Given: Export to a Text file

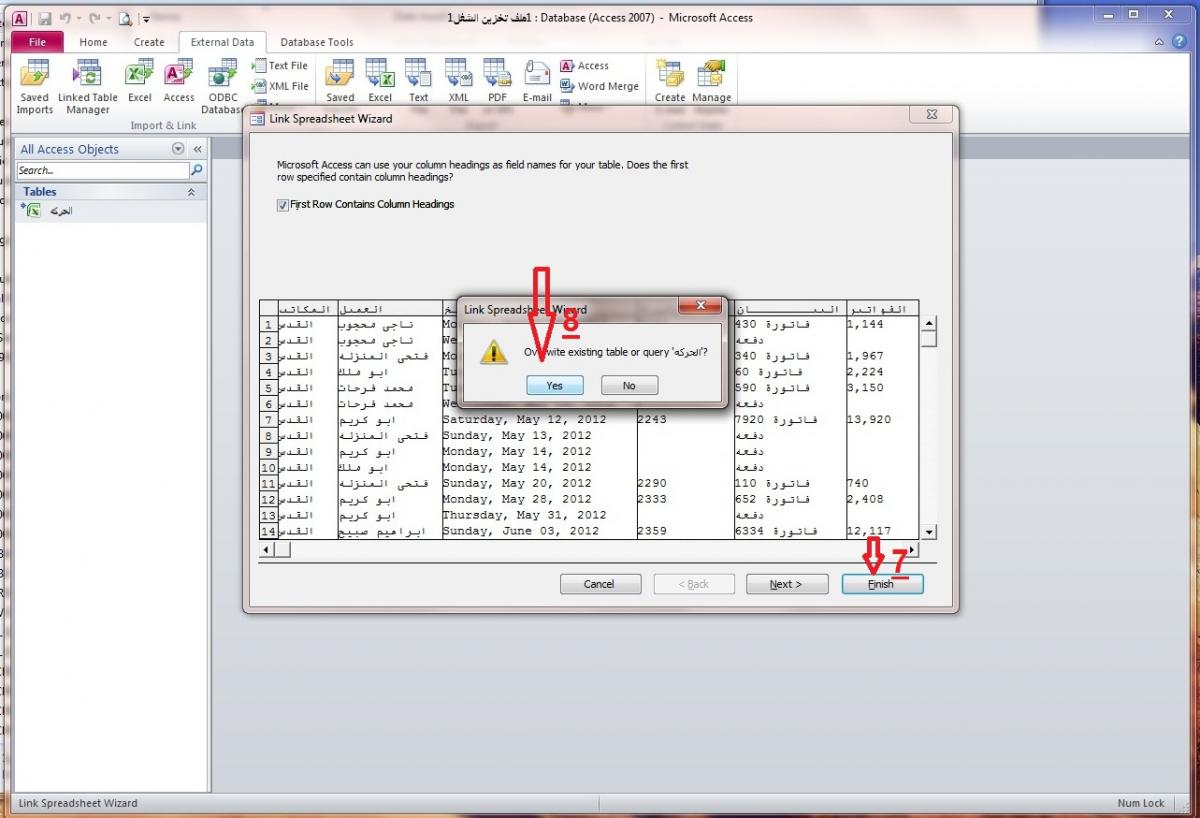Looking at the screenshot, I should 418,81.
